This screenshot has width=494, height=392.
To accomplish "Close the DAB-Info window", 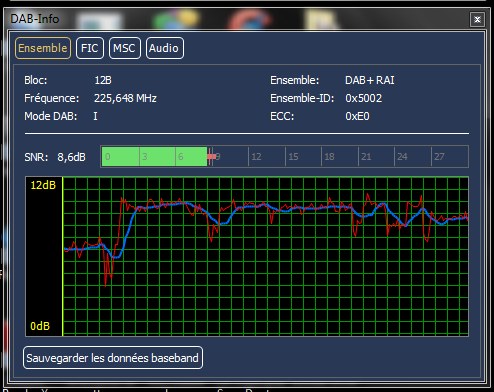I will (477, 19).
